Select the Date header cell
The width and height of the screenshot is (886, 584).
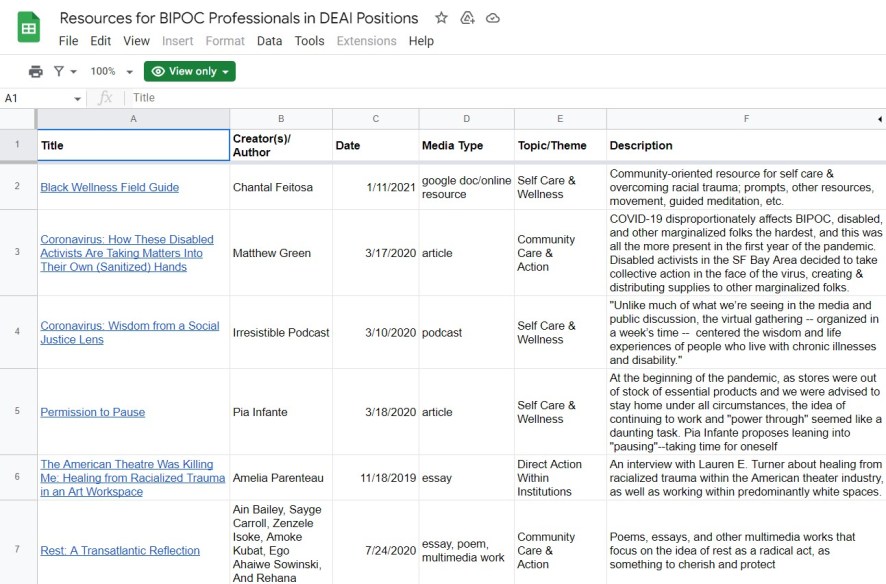[376, 145]
